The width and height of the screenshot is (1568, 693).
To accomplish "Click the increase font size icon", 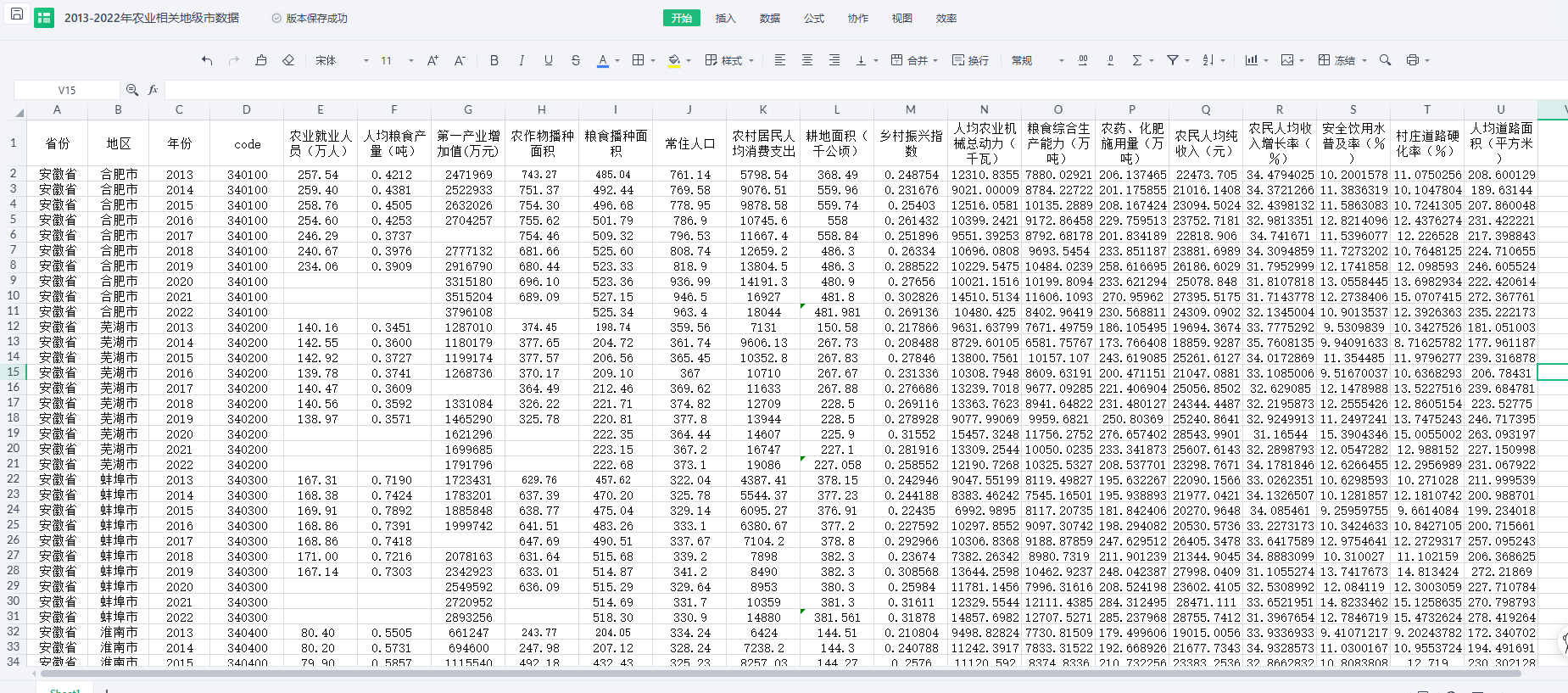I will [x=432, y=60].
